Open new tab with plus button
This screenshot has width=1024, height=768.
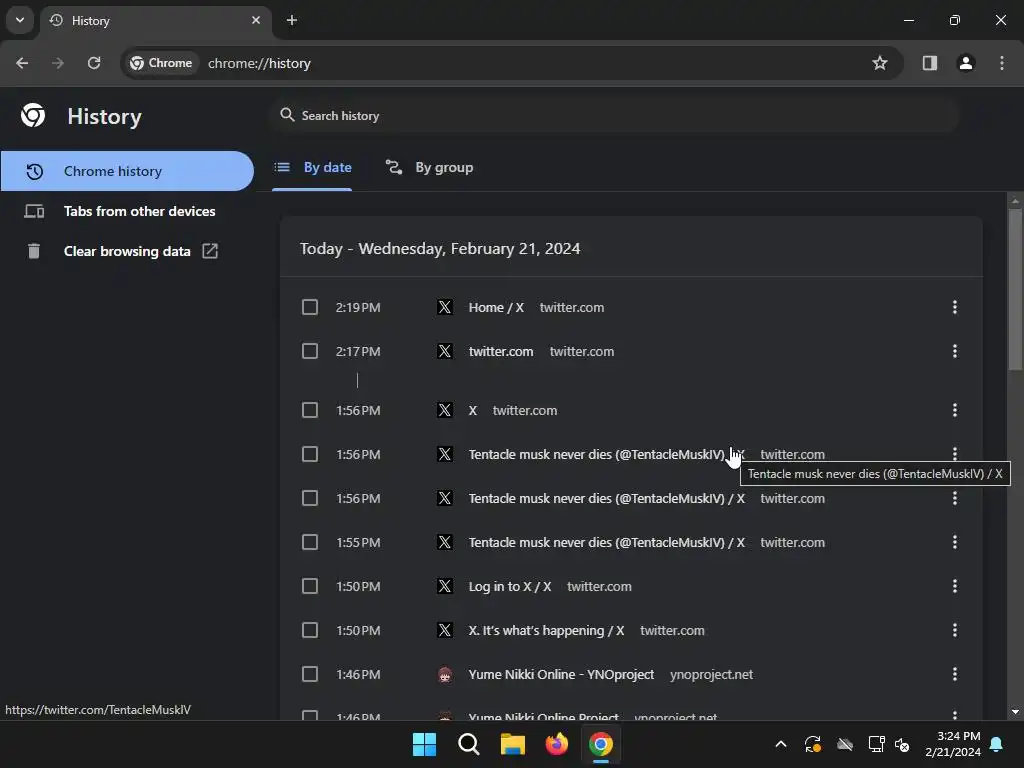click(292, 20)
